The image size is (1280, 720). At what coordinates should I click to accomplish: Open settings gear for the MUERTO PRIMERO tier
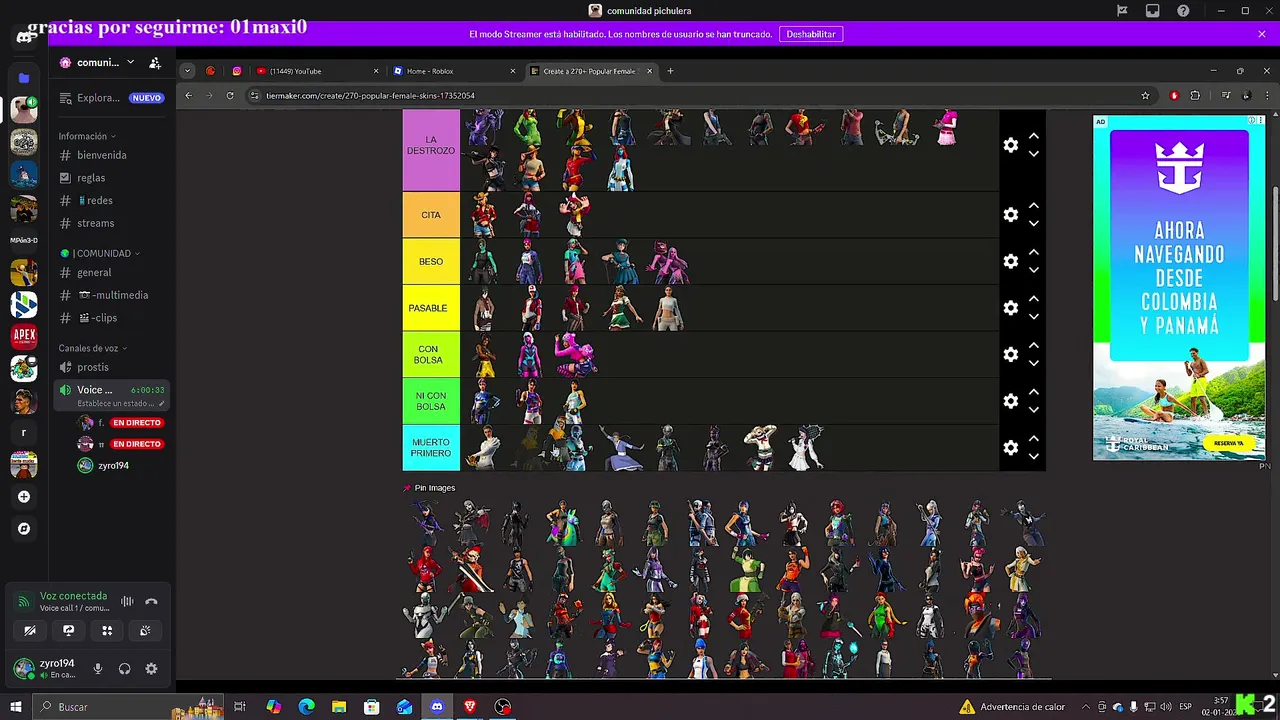coord(1011,448)
